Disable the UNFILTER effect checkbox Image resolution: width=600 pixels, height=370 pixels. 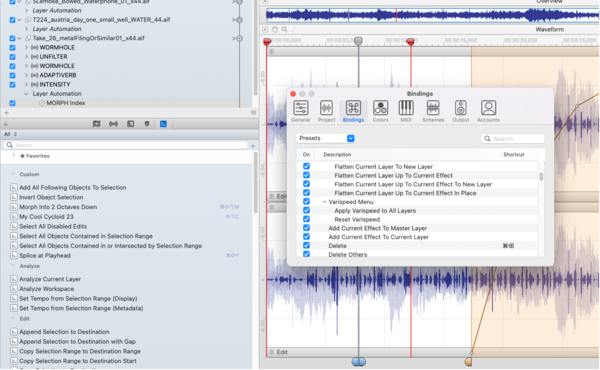pos(12,57)
